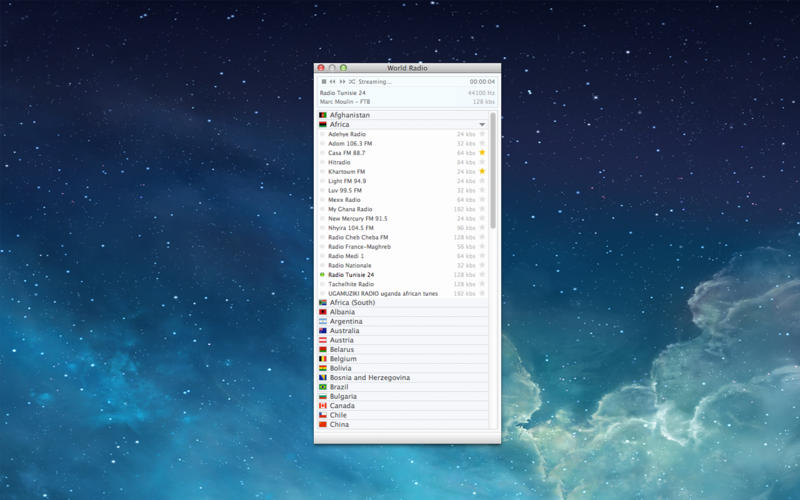Select Bosnia and Herzegovina in the list
The image size is (800, 500).
(369, 378)
